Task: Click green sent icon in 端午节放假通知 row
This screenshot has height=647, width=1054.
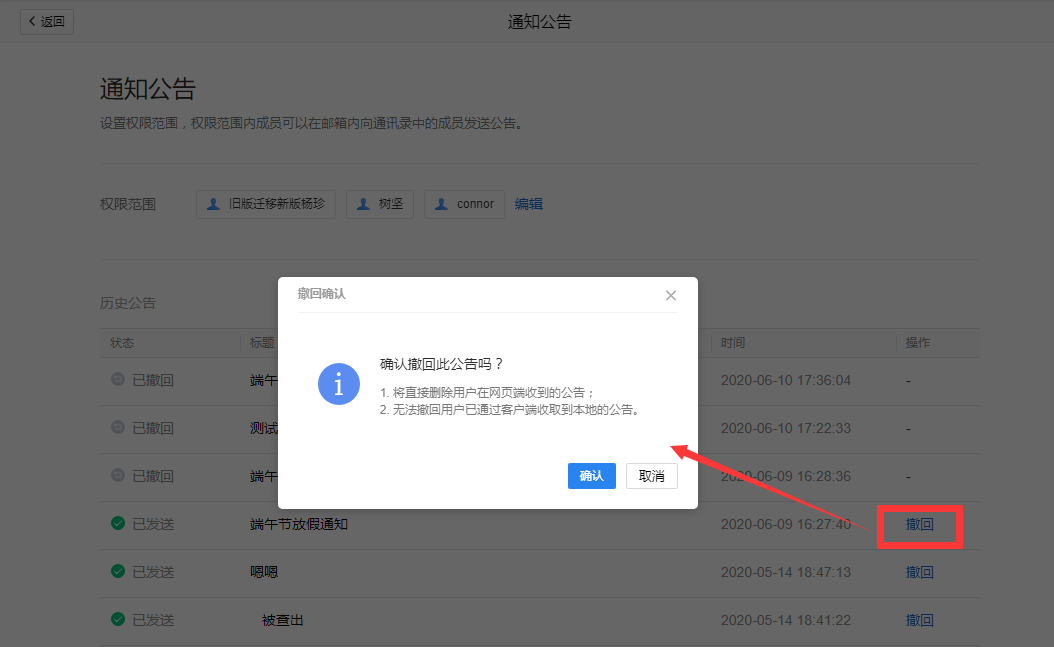Action: 118,524
